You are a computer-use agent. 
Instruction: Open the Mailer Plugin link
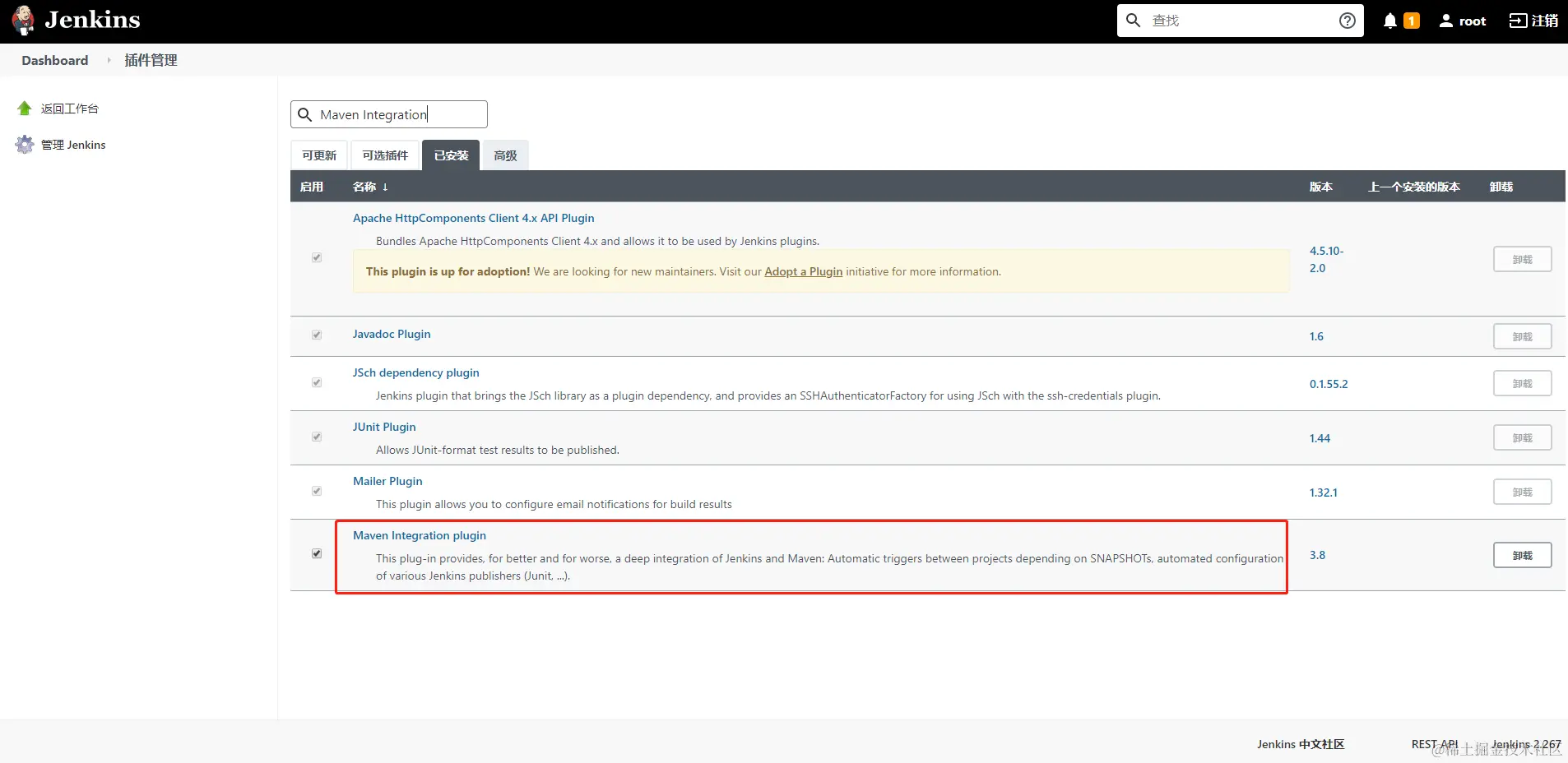[x=387, y=481]
